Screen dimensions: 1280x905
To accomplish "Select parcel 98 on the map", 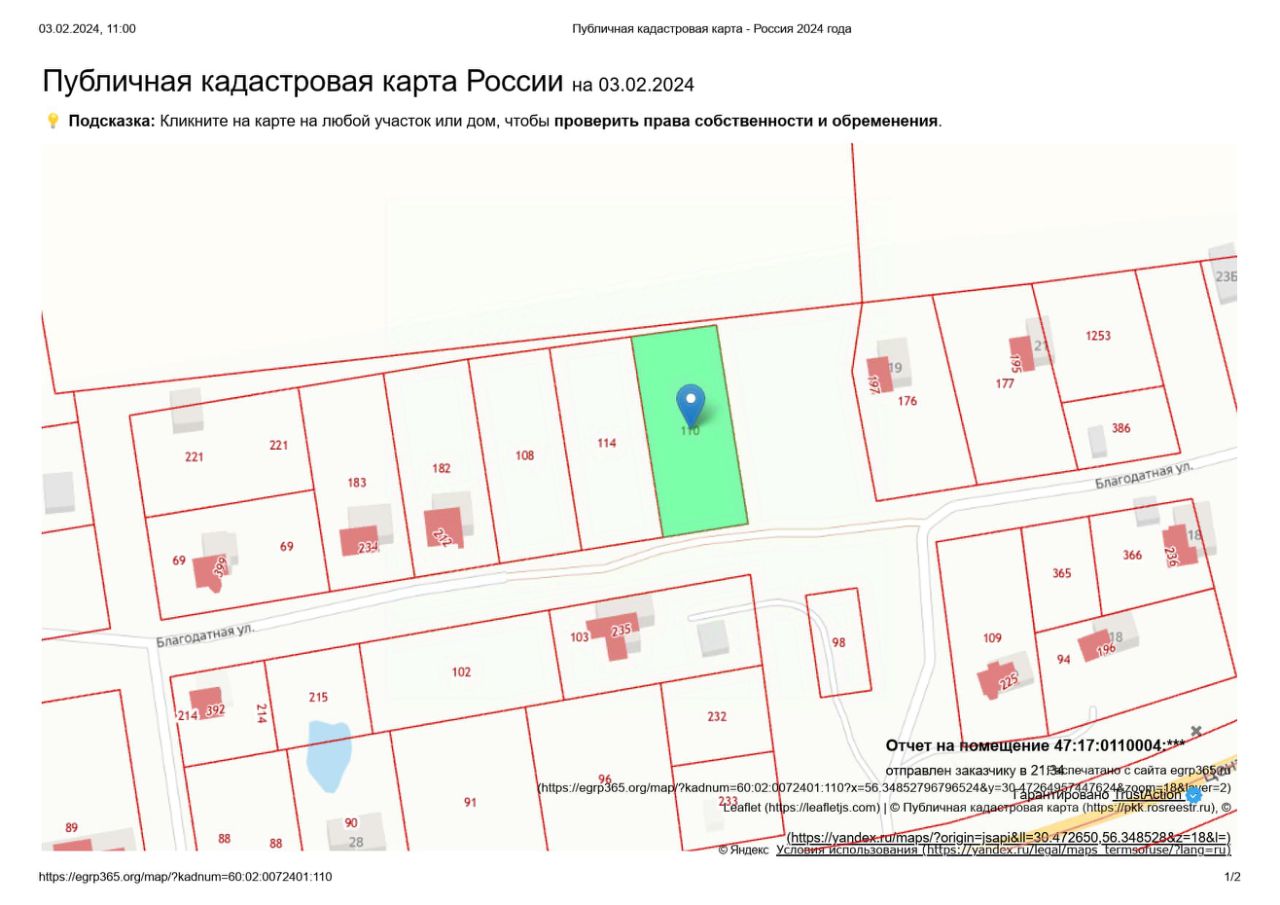I will 838,643.
